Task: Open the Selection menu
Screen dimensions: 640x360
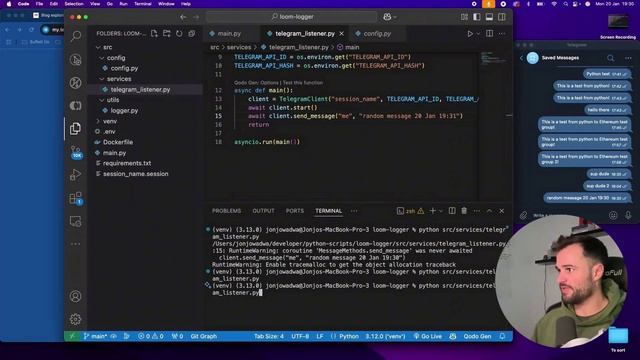Action: click(x=74, y=4)
